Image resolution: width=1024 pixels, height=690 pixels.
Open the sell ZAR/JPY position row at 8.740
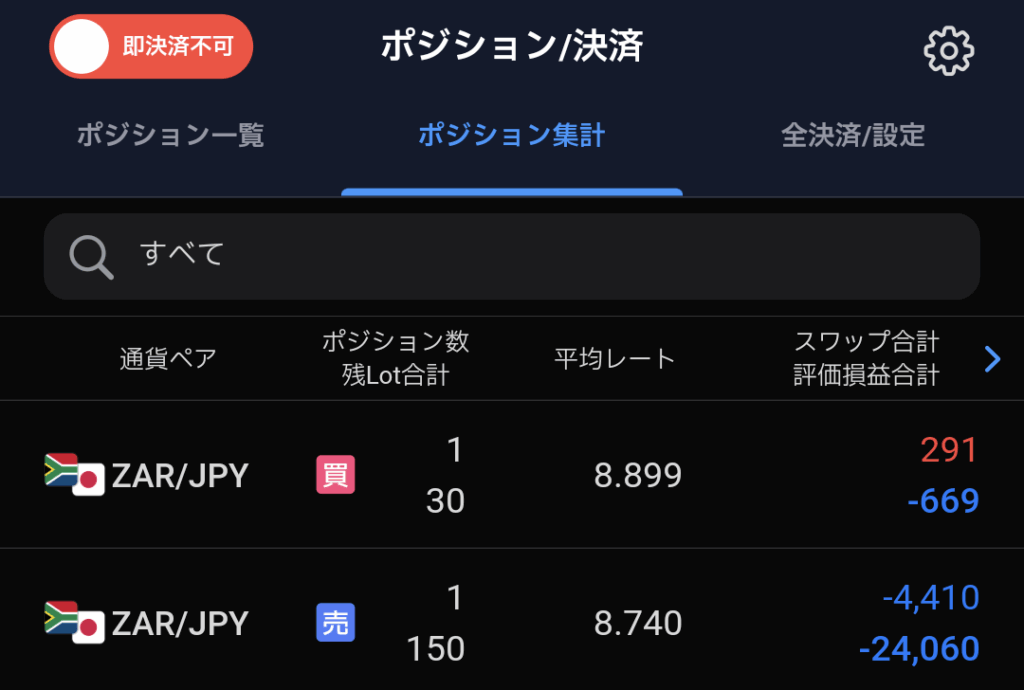tap(638, 623)
